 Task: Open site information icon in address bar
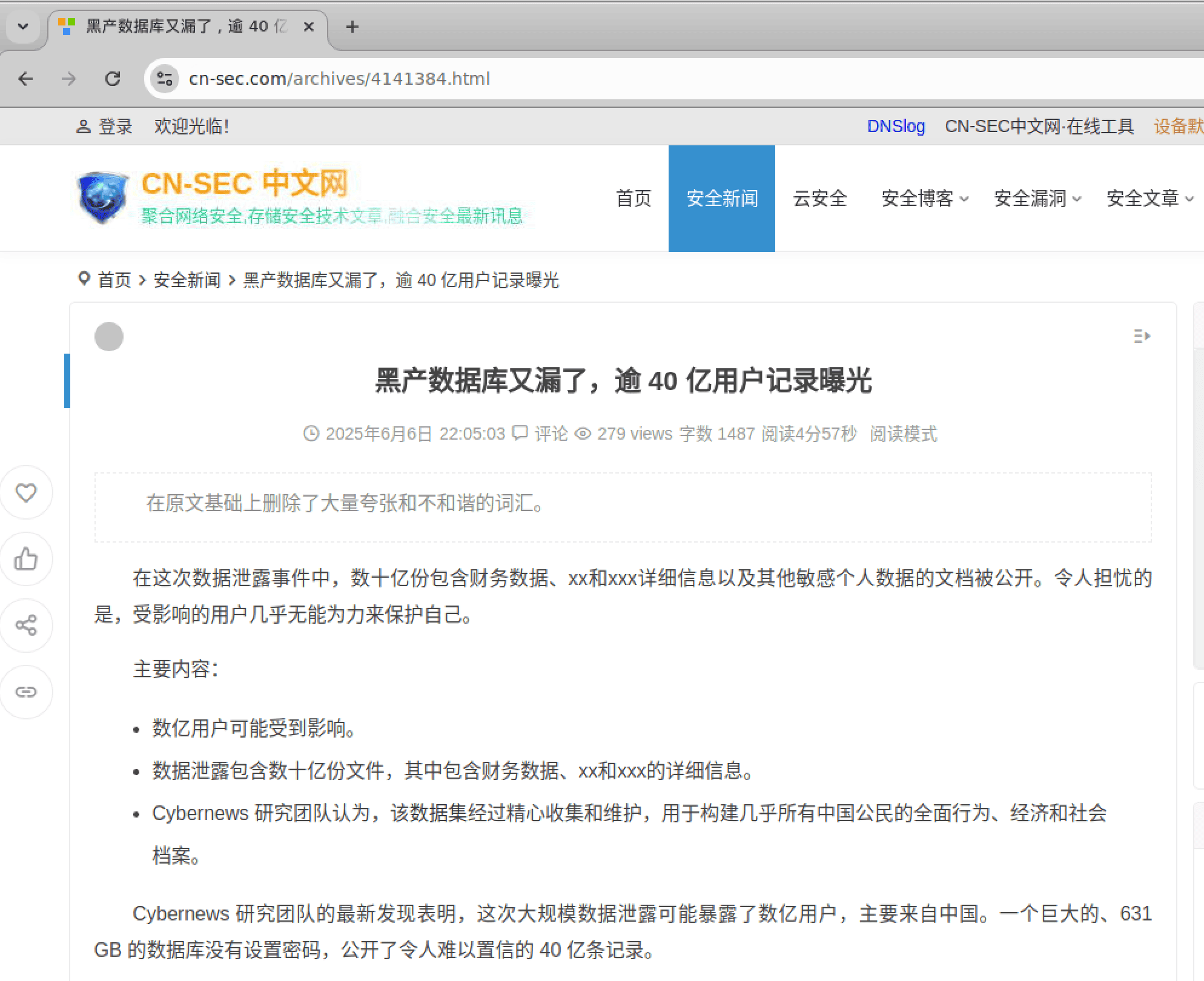click(x=164, y=79)
